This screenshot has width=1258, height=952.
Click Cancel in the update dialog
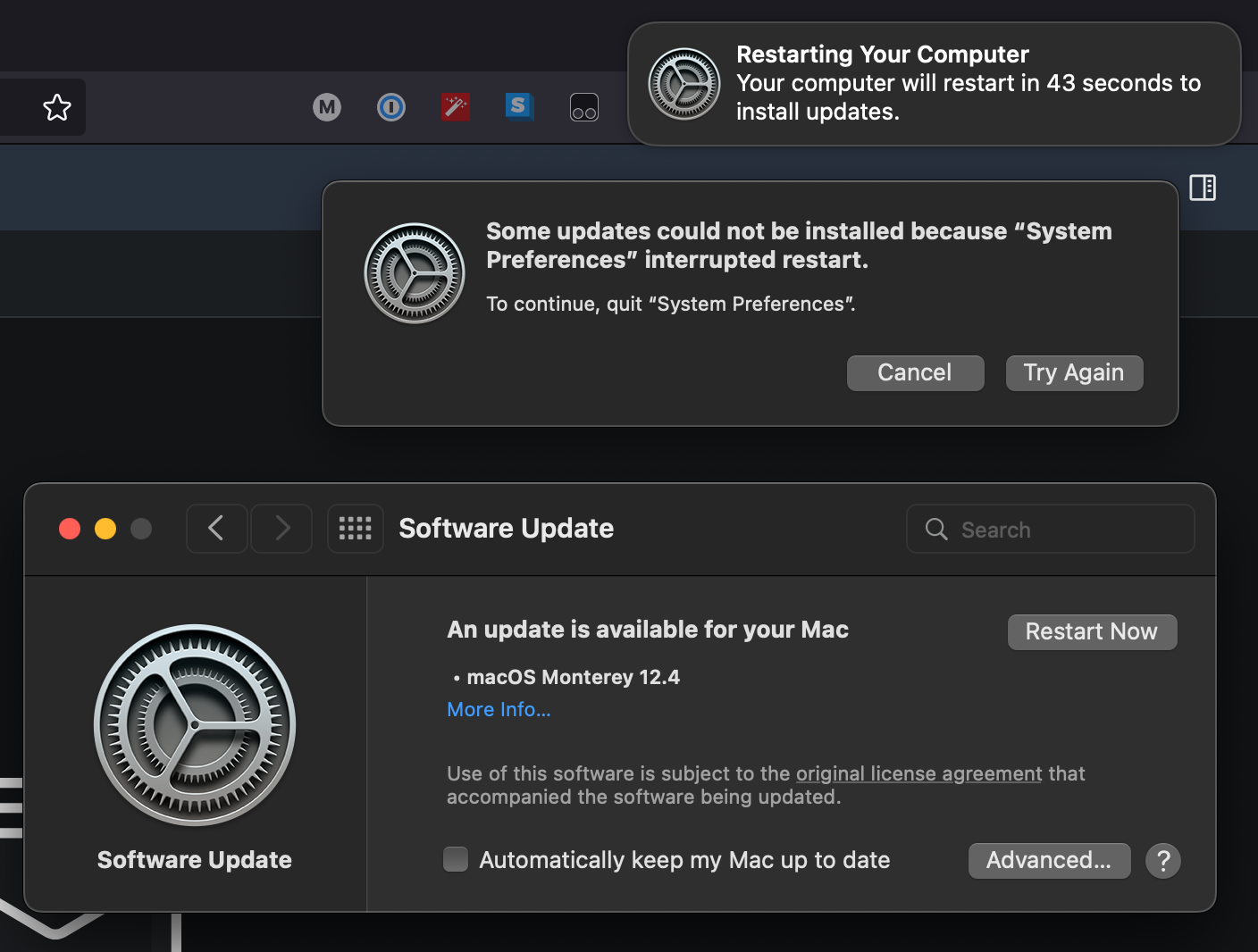915,373
